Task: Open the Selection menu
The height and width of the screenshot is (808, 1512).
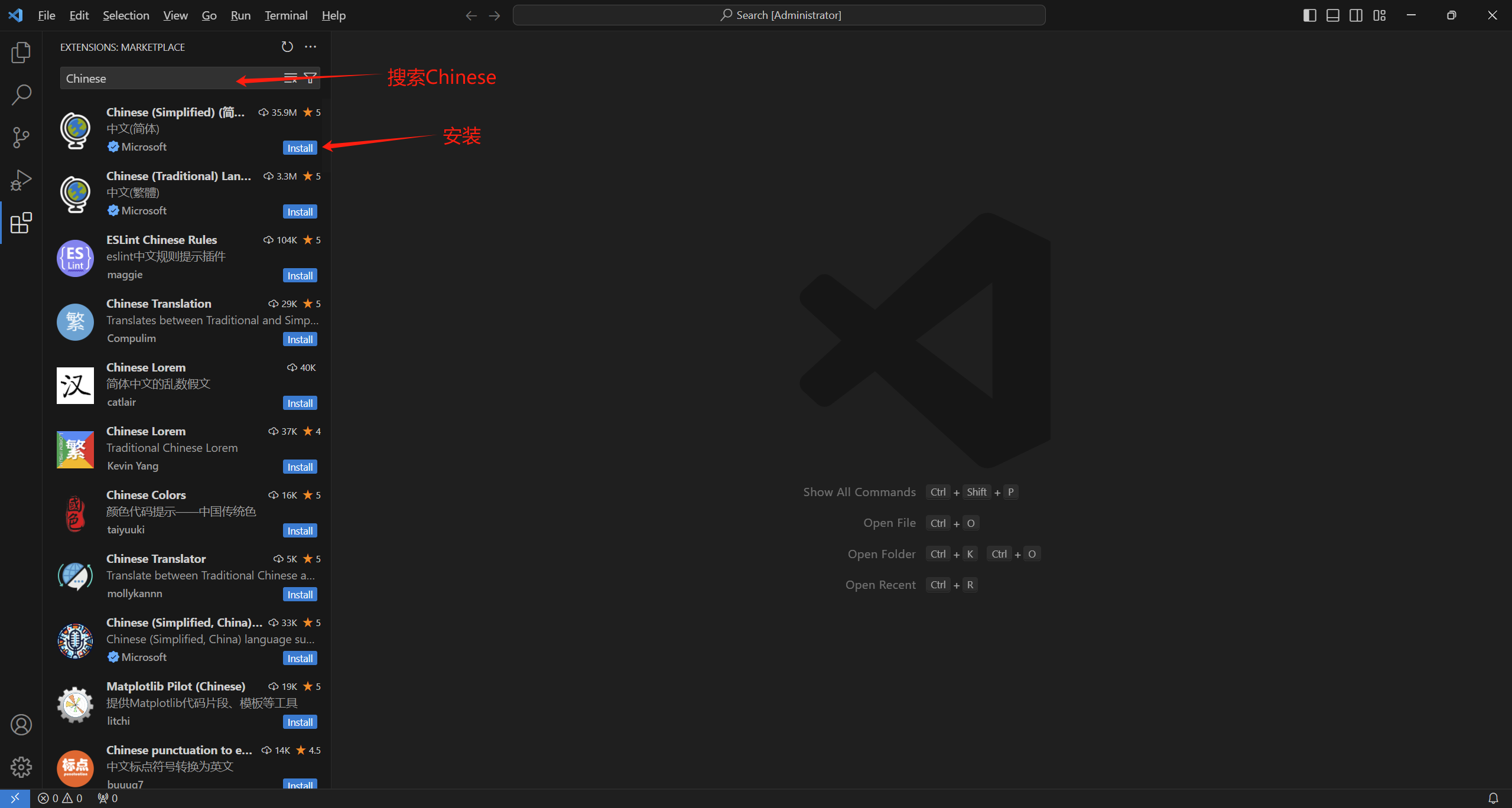Action: point(126,15)
